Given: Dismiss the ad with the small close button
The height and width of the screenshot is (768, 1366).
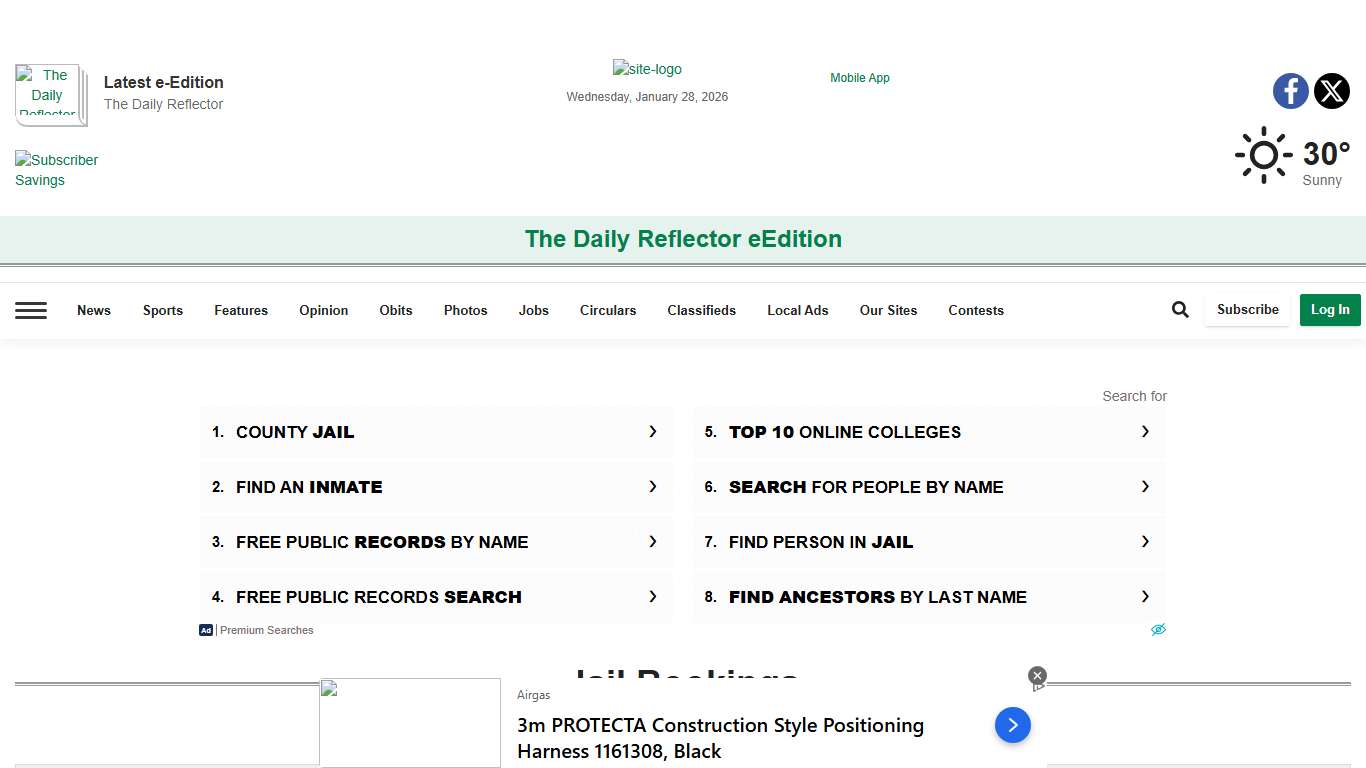Looking at the screenshot, I should pyautogui.click(x=1037, y=675).
